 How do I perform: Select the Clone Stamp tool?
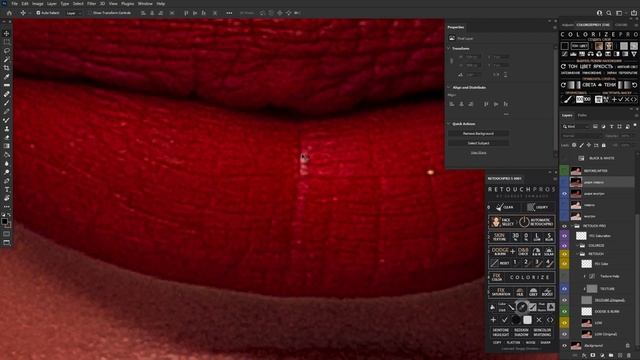(x=7, y=129)
